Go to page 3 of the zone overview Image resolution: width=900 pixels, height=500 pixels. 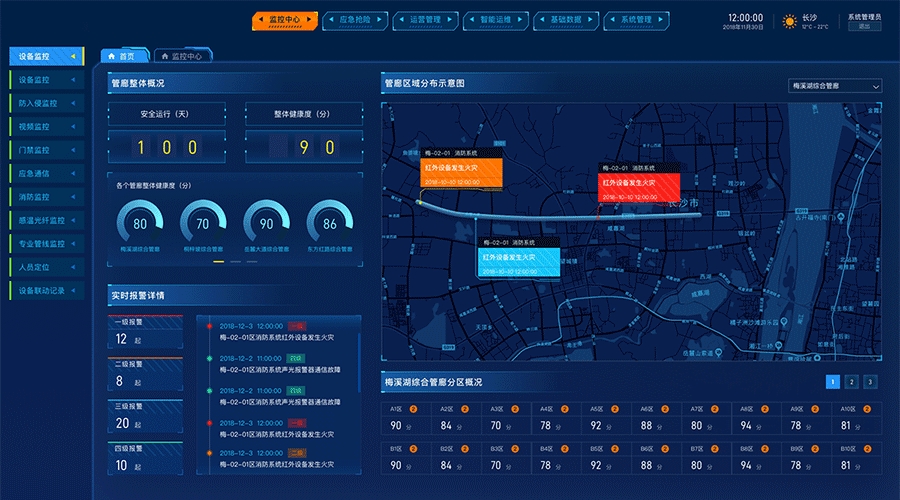[870, 382]
